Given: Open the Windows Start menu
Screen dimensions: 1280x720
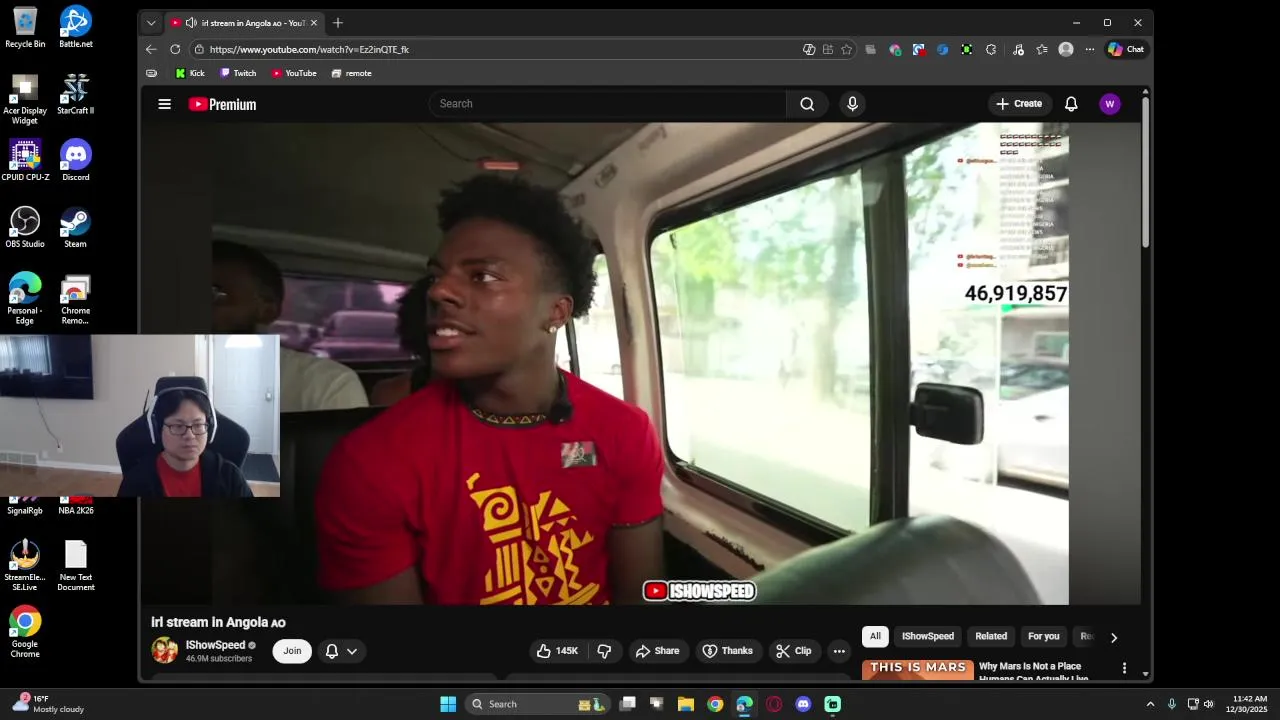Looking at the screenshot, I should pos(448,704).
